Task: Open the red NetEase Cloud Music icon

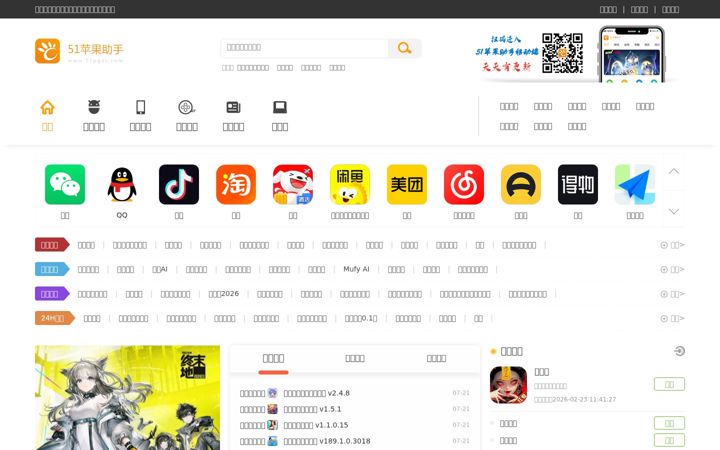Action: 464,185
